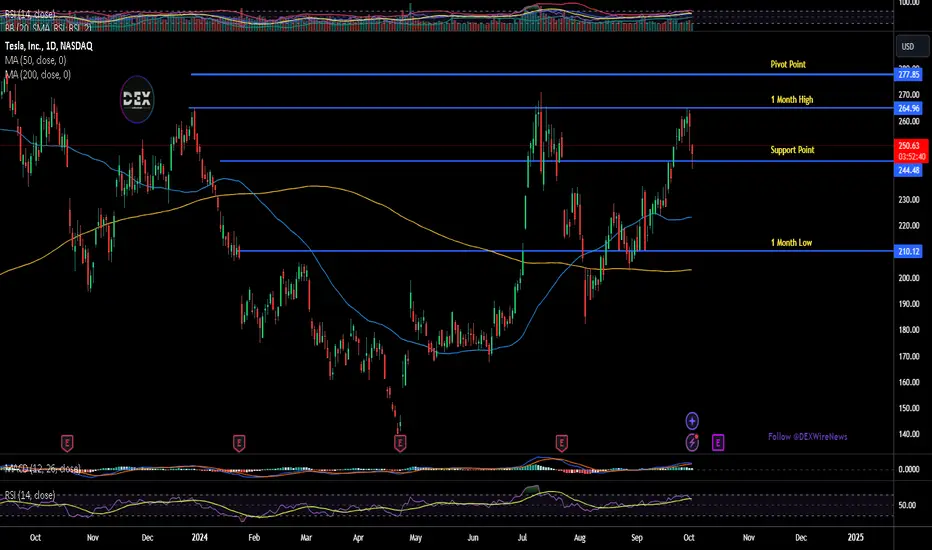This screenshot has width=932, height=550.
Task: Click the Jul label on the time axis
Action: tap(522, 538)
